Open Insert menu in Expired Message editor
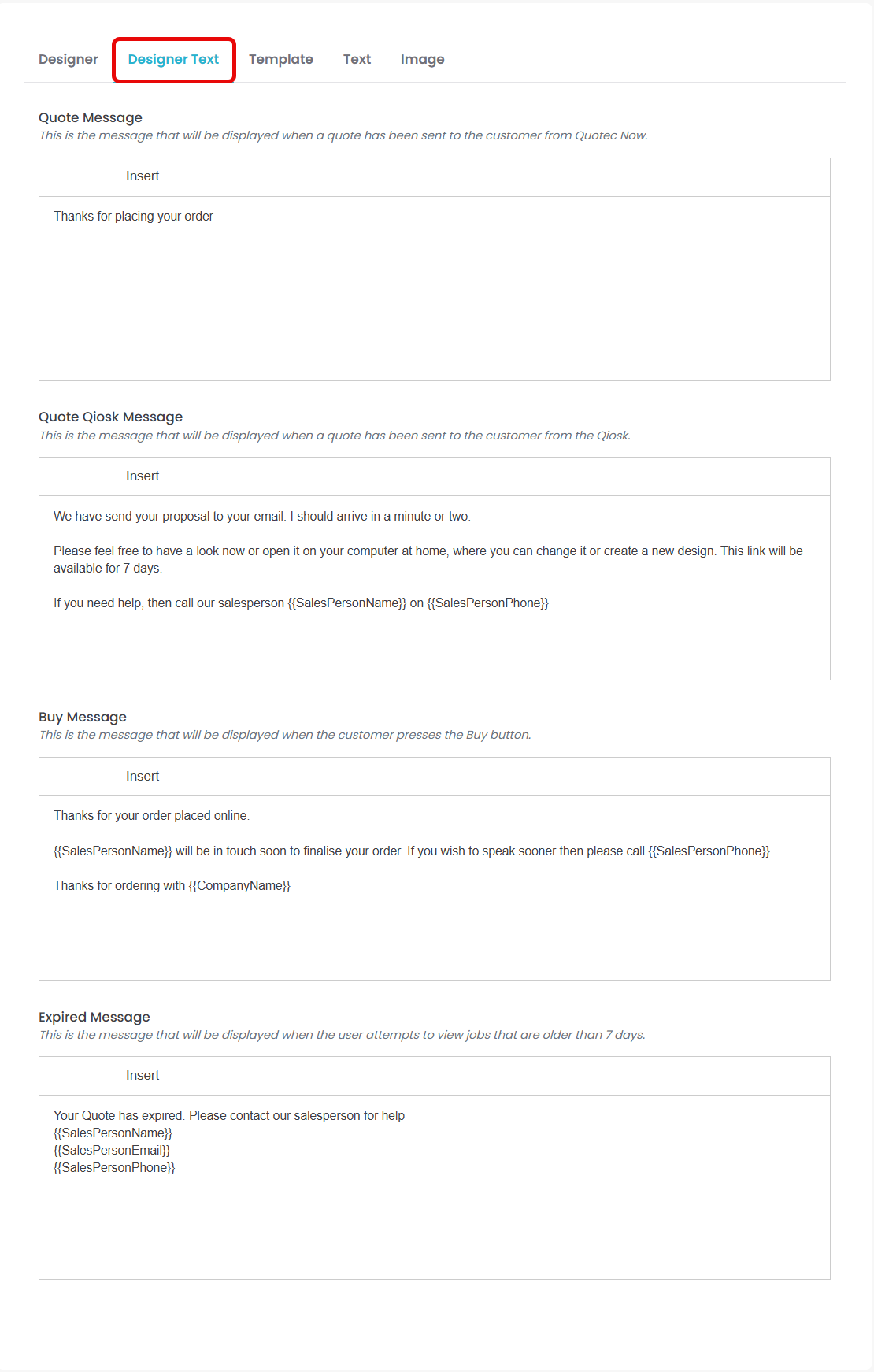The width and height of the screenshot is (874, 1372). [x=143, y=1076]
